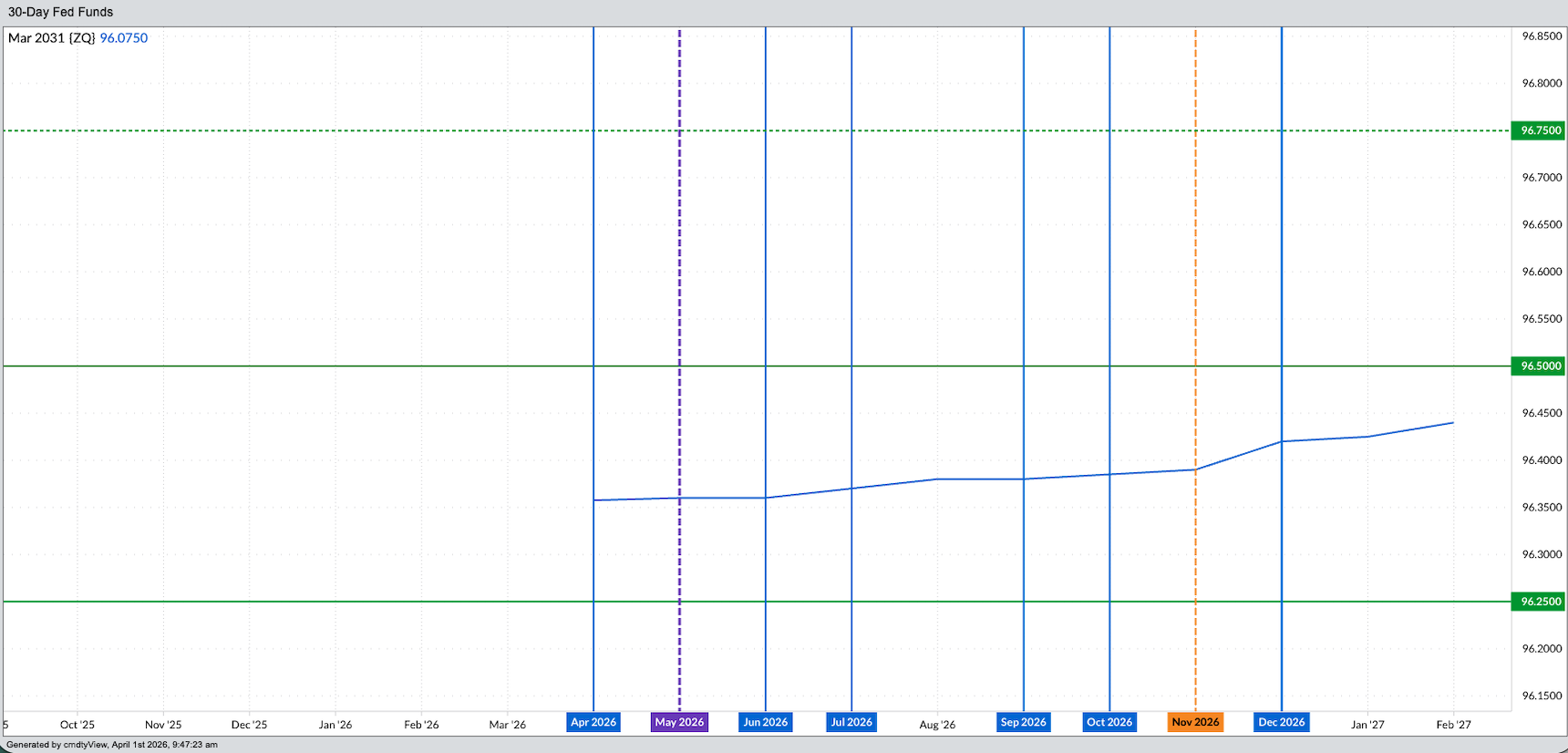Screen dimensions: 1568x753
Task: Click the Mar 2031 {ZQ} symbol label
Action: 51,38
